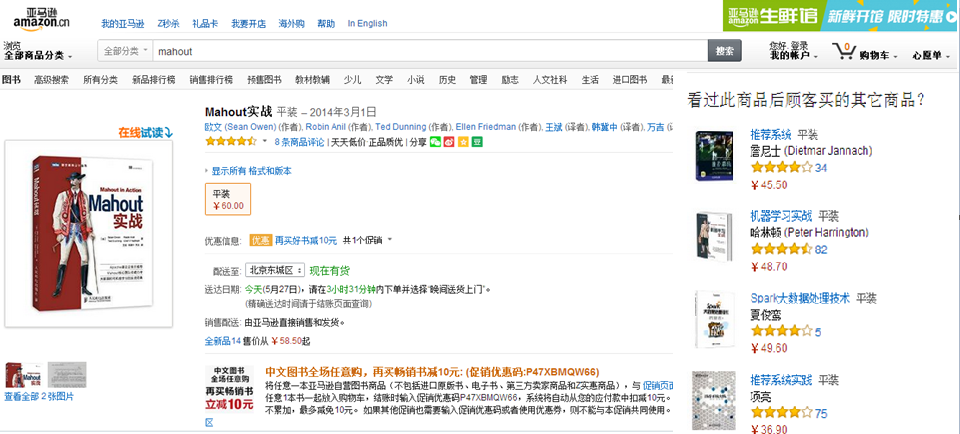Open the 图书 tab in category bar

pyautogui.click(x=11, y=80)
